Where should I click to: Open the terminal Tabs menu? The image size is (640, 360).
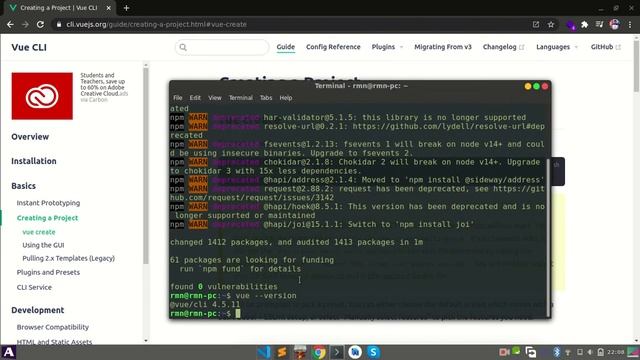tap(266, 98)
